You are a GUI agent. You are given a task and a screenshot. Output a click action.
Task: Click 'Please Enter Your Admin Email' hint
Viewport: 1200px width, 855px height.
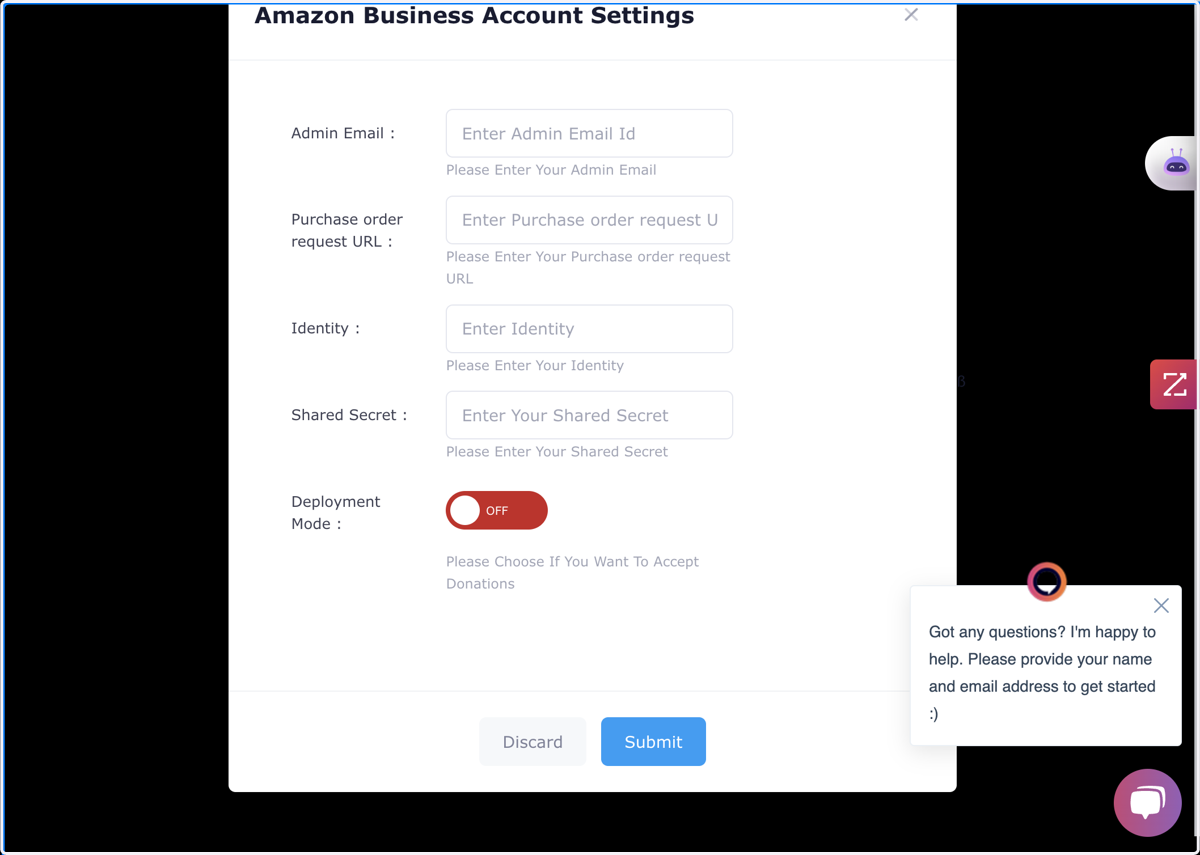point(551,170)
